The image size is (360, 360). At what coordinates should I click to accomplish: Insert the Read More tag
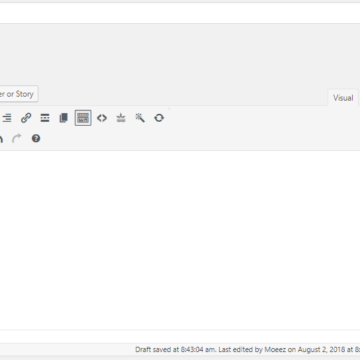point(45,118)
